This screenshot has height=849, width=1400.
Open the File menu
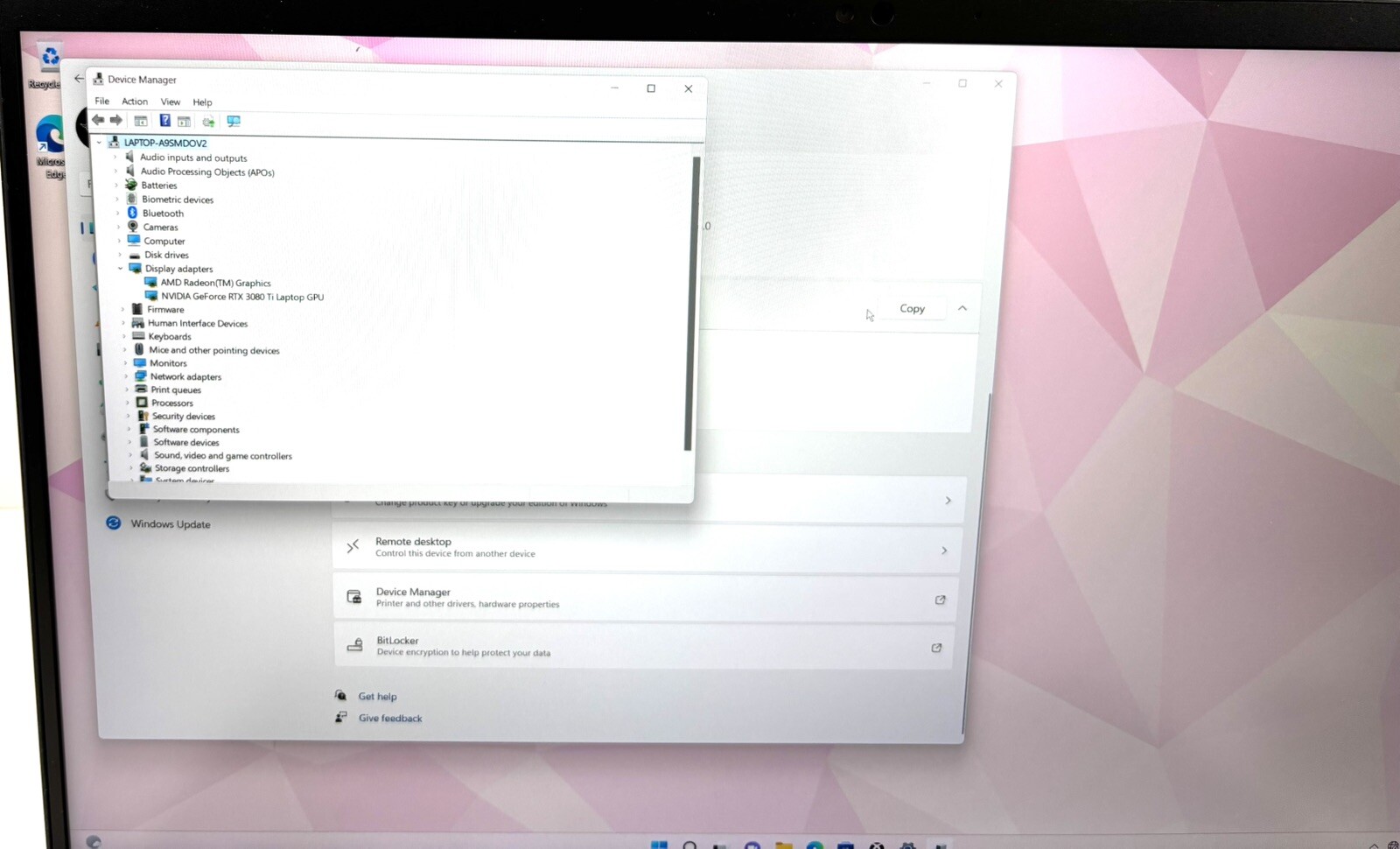(x=102, y=101)
